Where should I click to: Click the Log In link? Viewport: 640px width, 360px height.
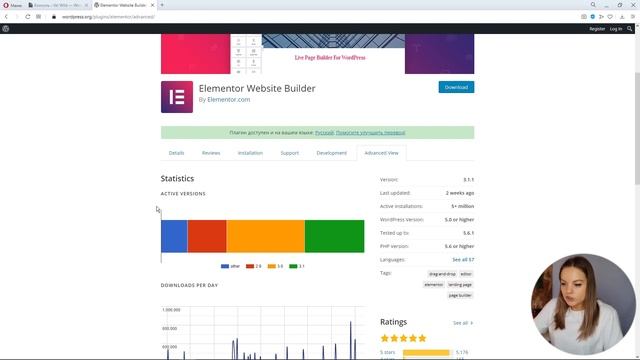(616, 29)
